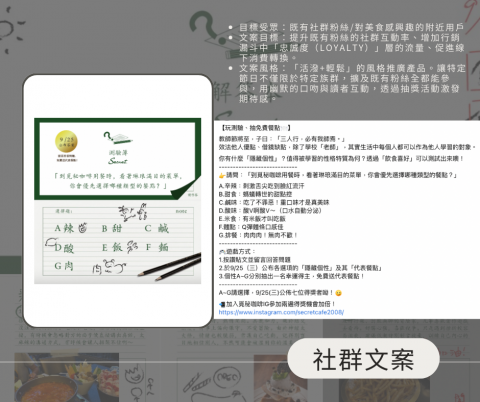Click the sentence starting "你有什麼「隱藏個性」"
Screen dimensions: 480x402
[341, 159]
